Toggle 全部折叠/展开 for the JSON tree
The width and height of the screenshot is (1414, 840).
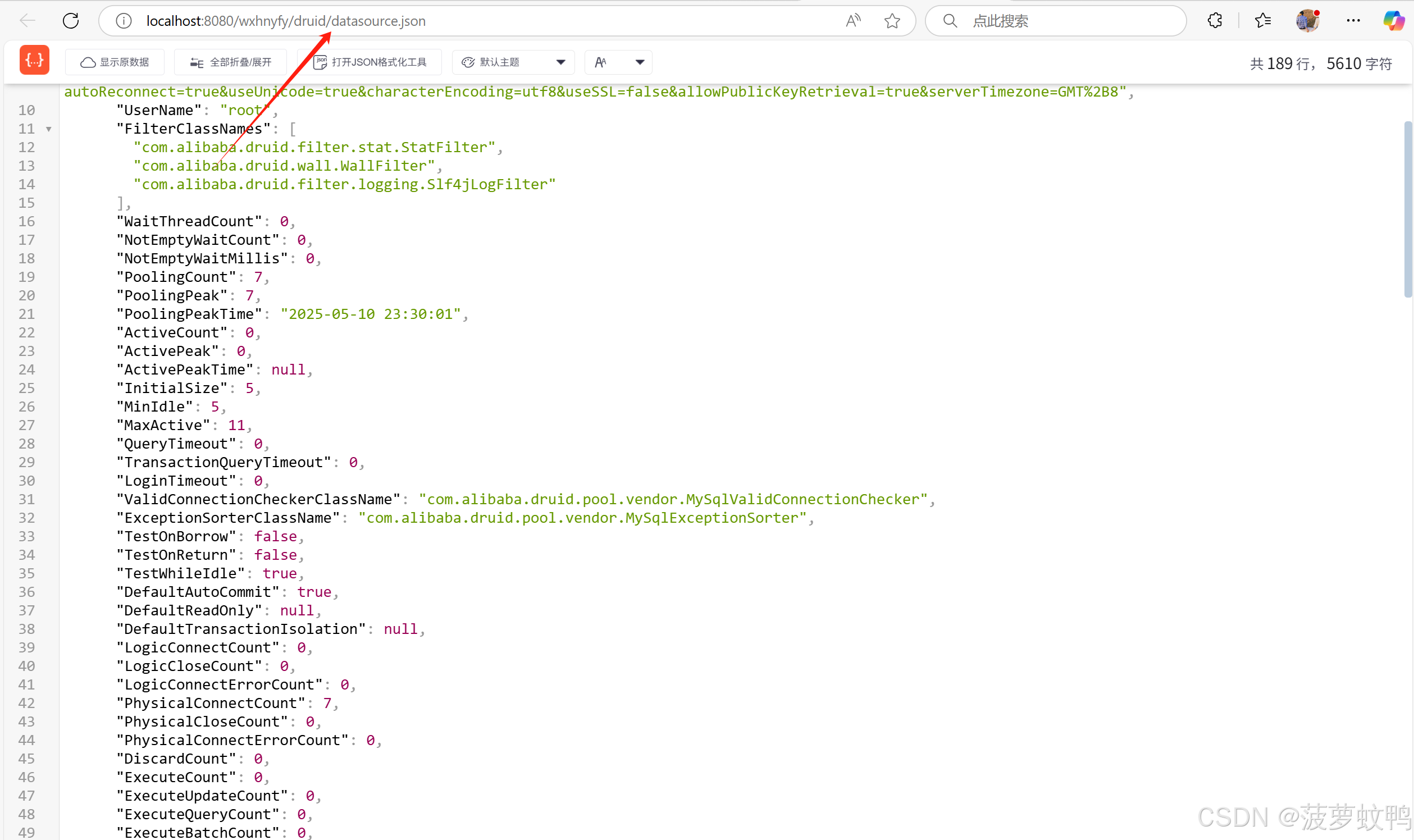pyautogui.click(x=230, y=62)
